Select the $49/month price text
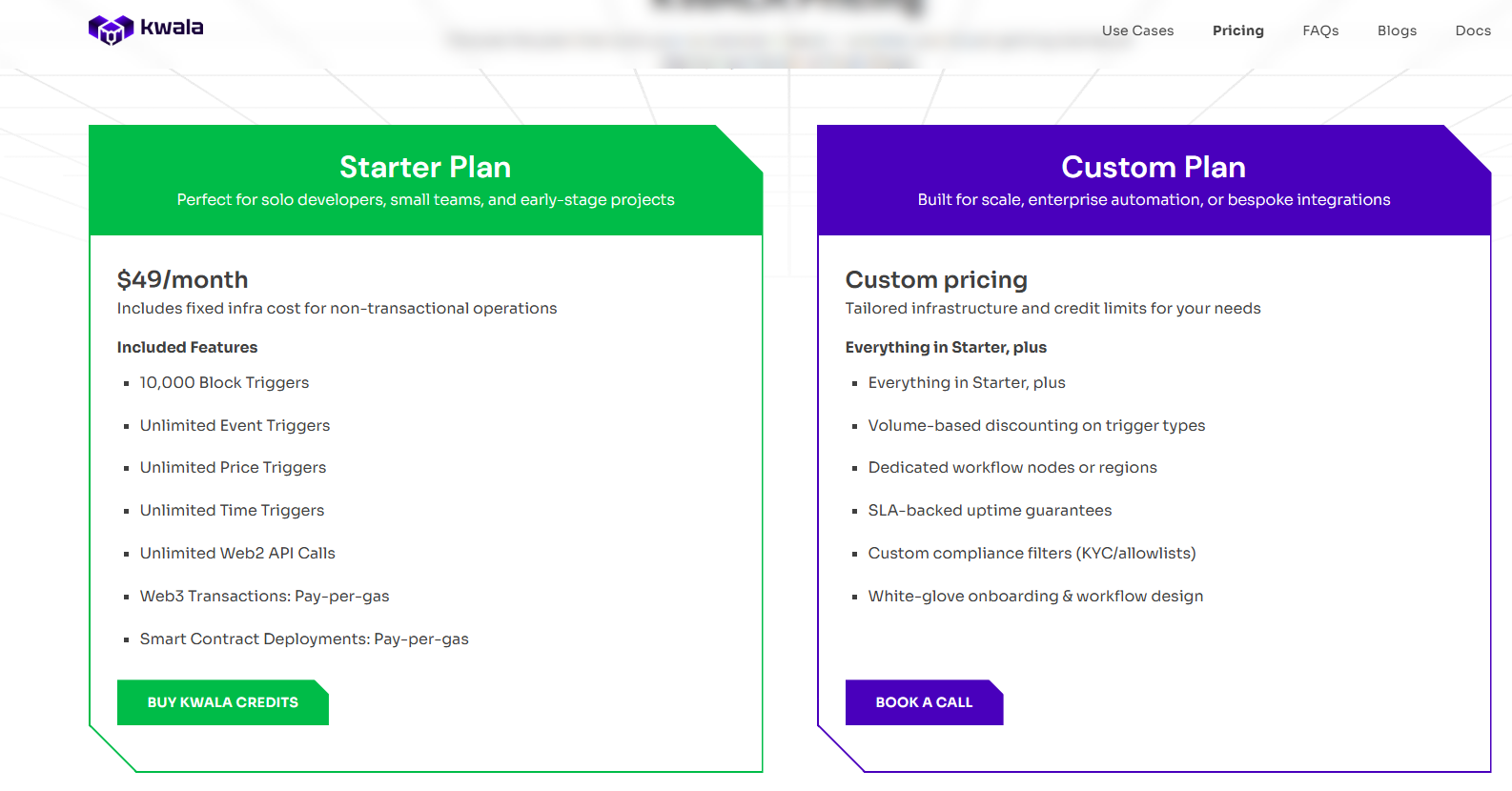The height and width of the screenshot is (791, 1512). click(x=182, y=279)
